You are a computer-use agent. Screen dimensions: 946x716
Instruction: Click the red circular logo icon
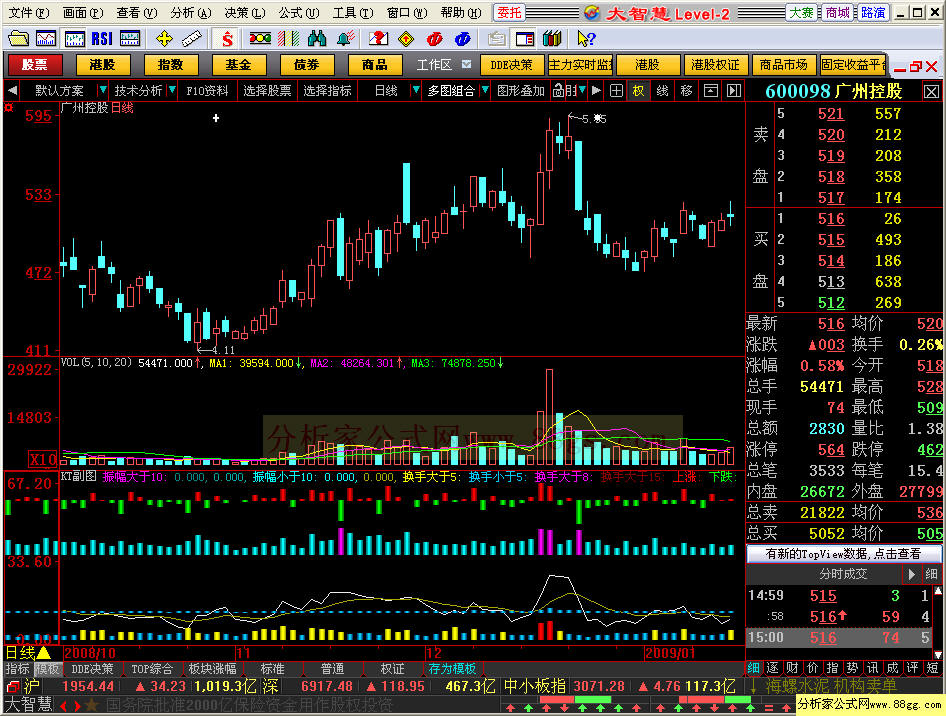(434, 39)
